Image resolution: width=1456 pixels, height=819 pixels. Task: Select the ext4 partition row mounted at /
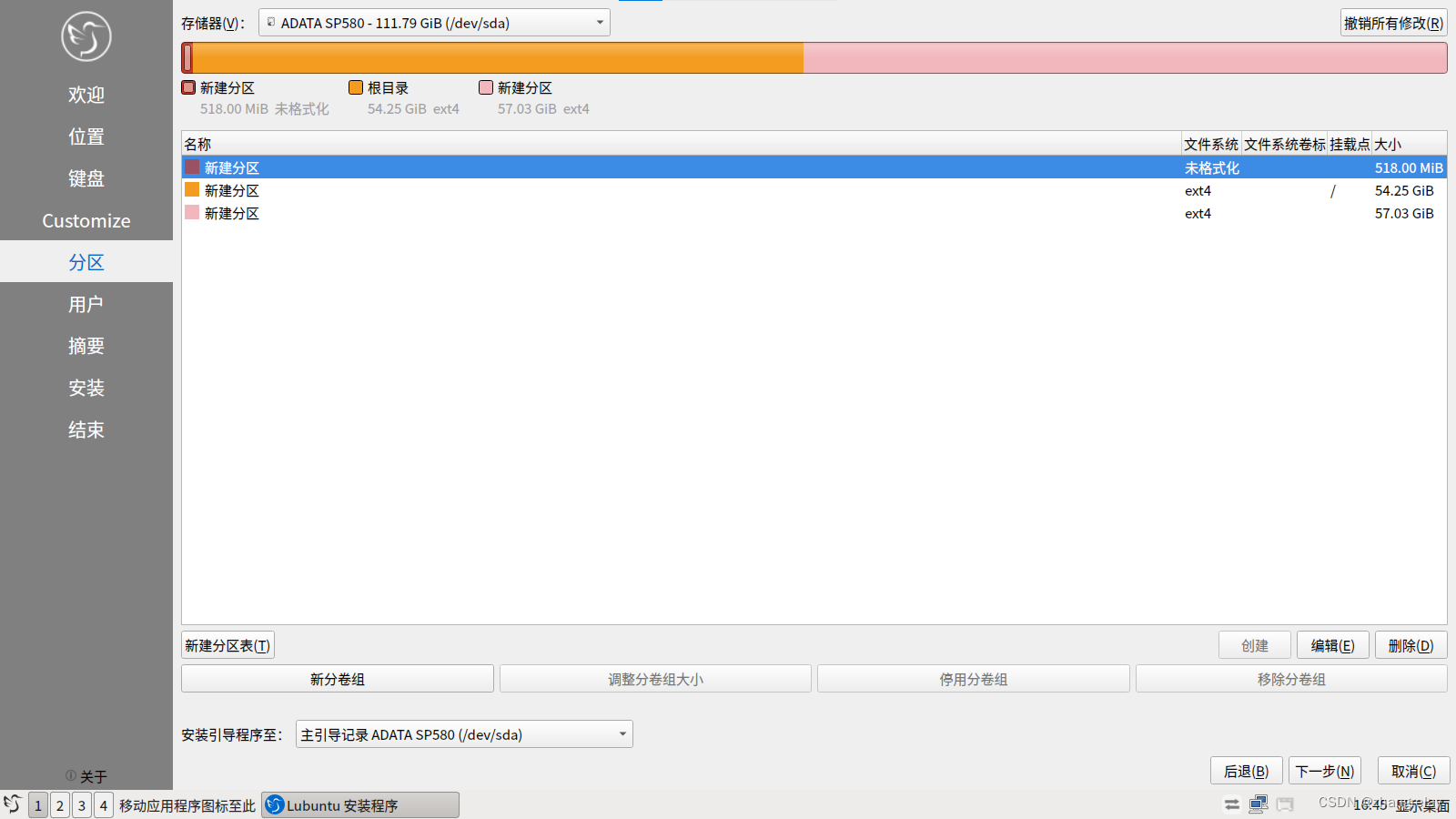click(x=814, y=190)
